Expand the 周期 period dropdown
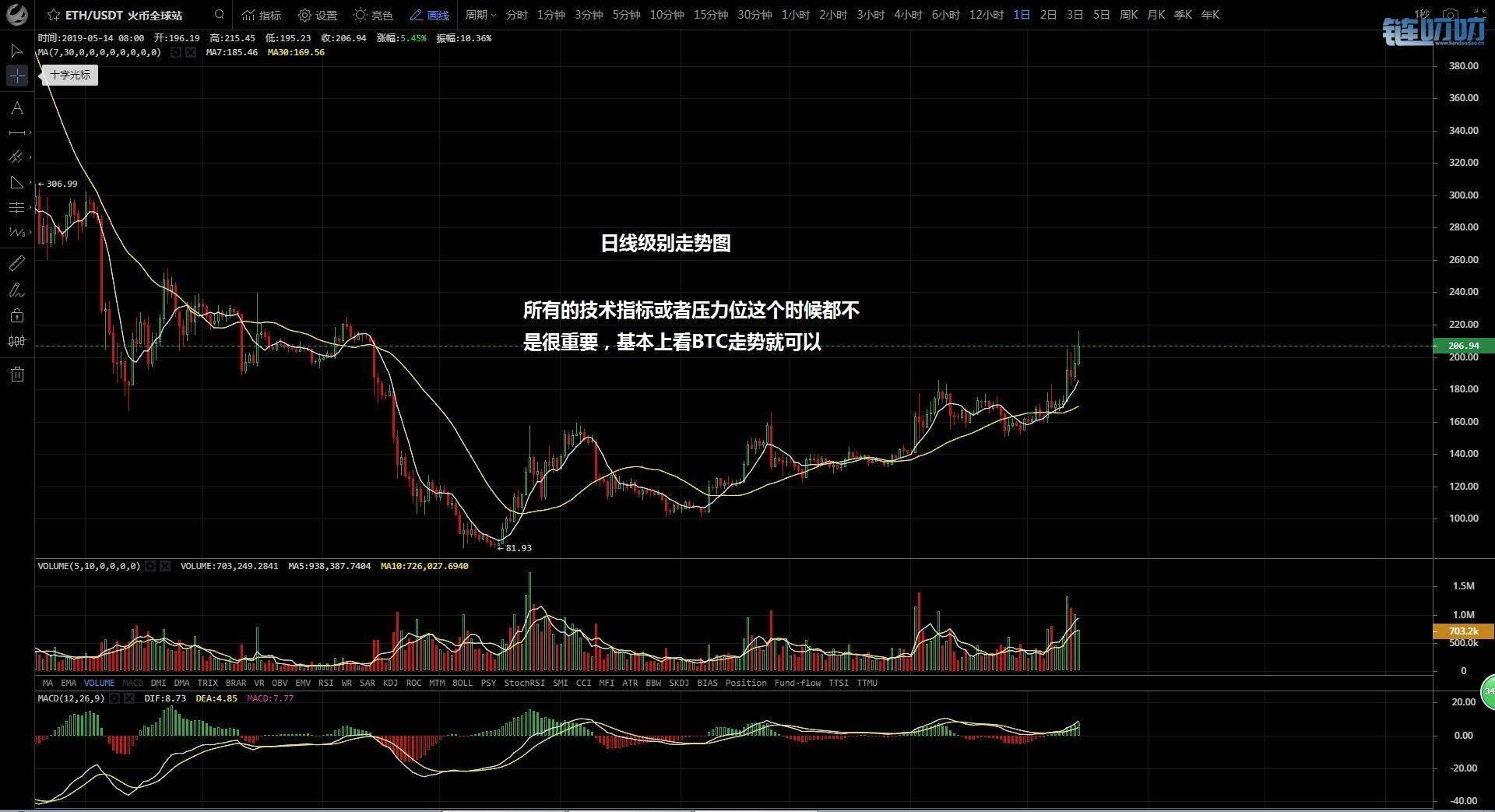The height and width of the screenshot is (812, 1495). click(x=480, y=15)
